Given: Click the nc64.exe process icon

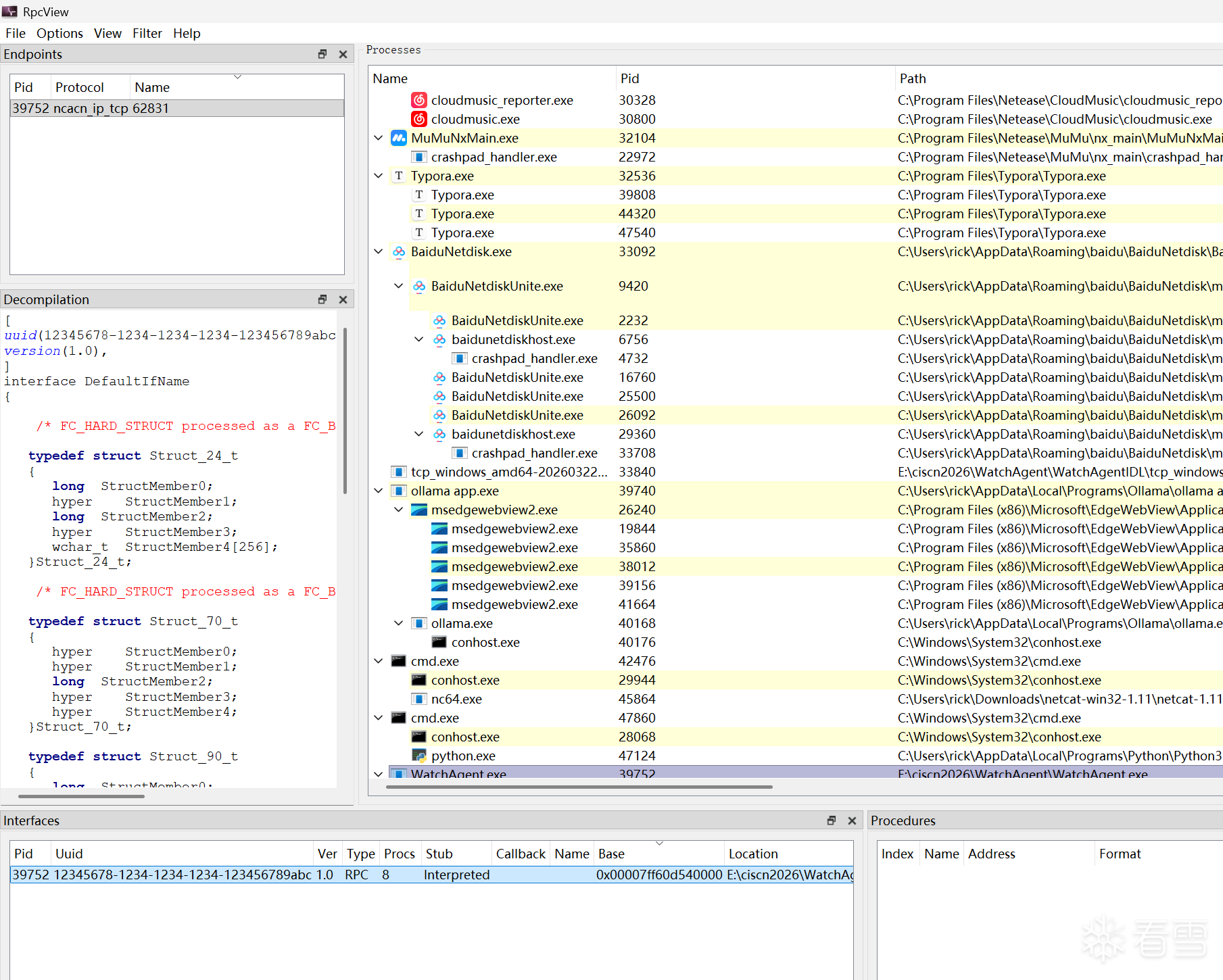Looking at the screenshot, I should coord(419,699).
